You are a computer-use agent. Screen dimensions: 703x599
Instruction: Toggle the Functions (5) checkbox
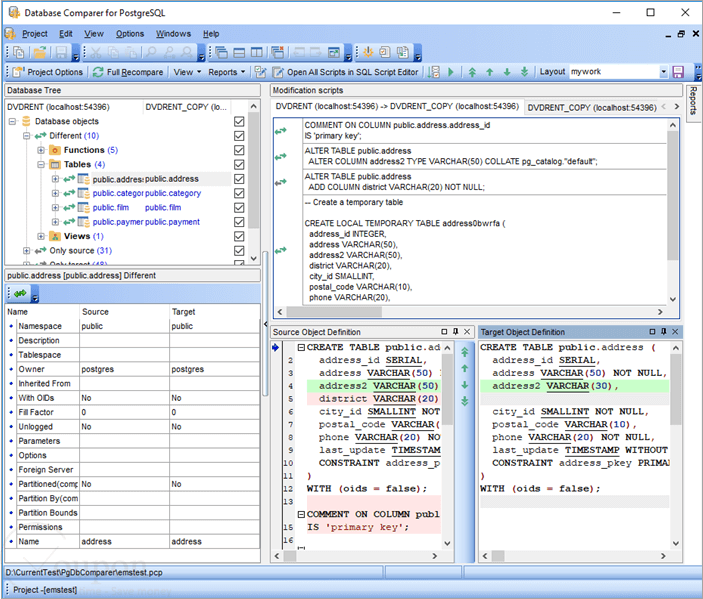pos(239,150)
